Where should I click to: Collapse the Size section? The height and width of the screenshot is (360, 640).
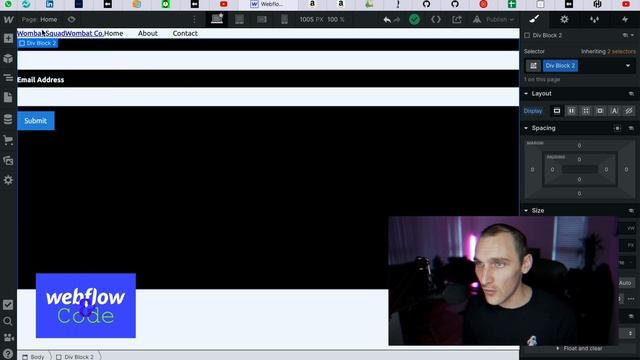pyautogui.click(x=526, y=211)
